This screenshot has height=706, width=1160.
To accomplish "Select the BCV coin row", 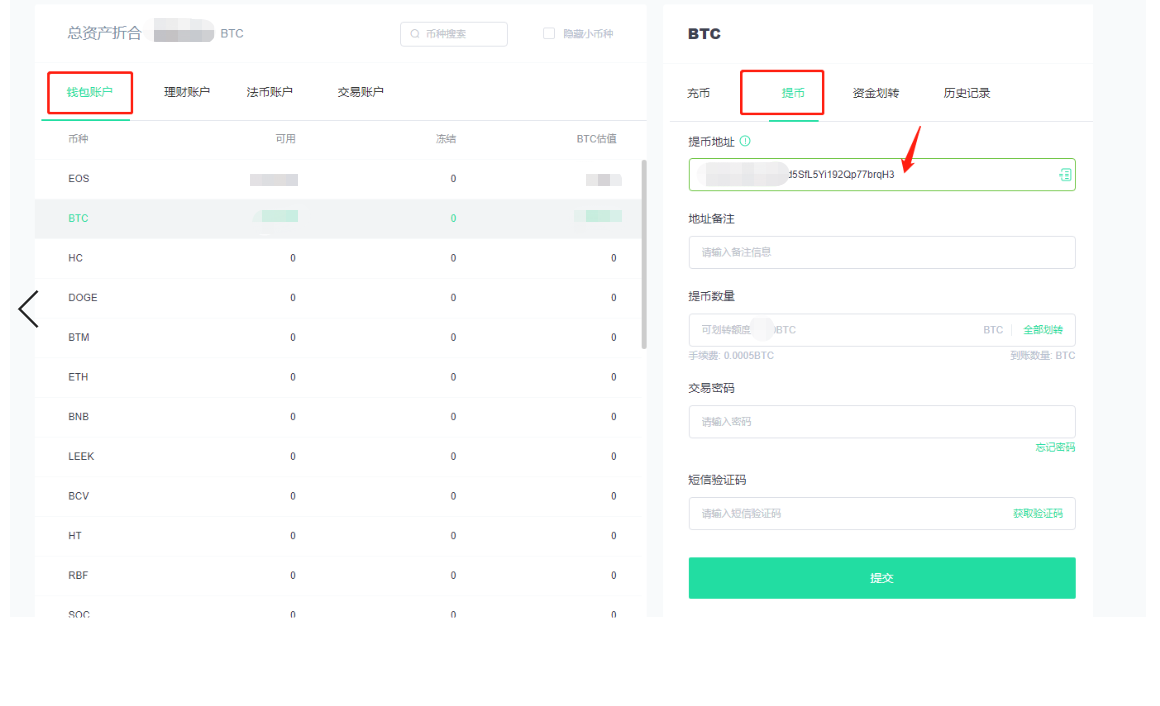I will [337, 497].
